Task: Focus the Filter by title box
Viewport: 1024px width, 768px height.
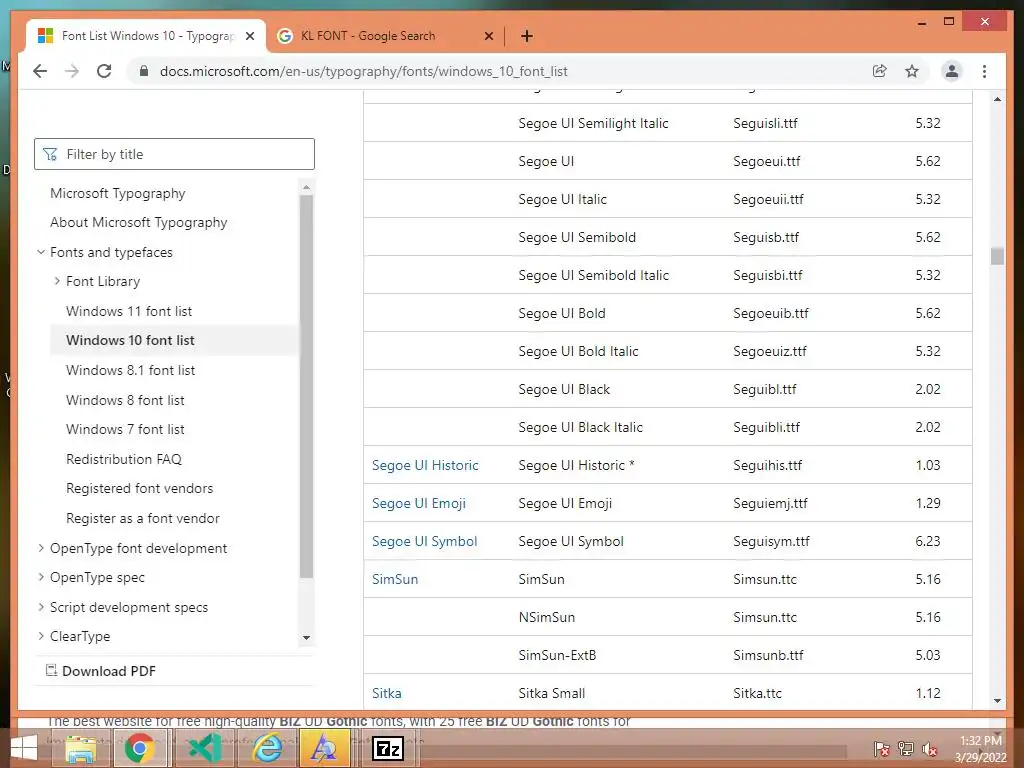Action: 174,154
